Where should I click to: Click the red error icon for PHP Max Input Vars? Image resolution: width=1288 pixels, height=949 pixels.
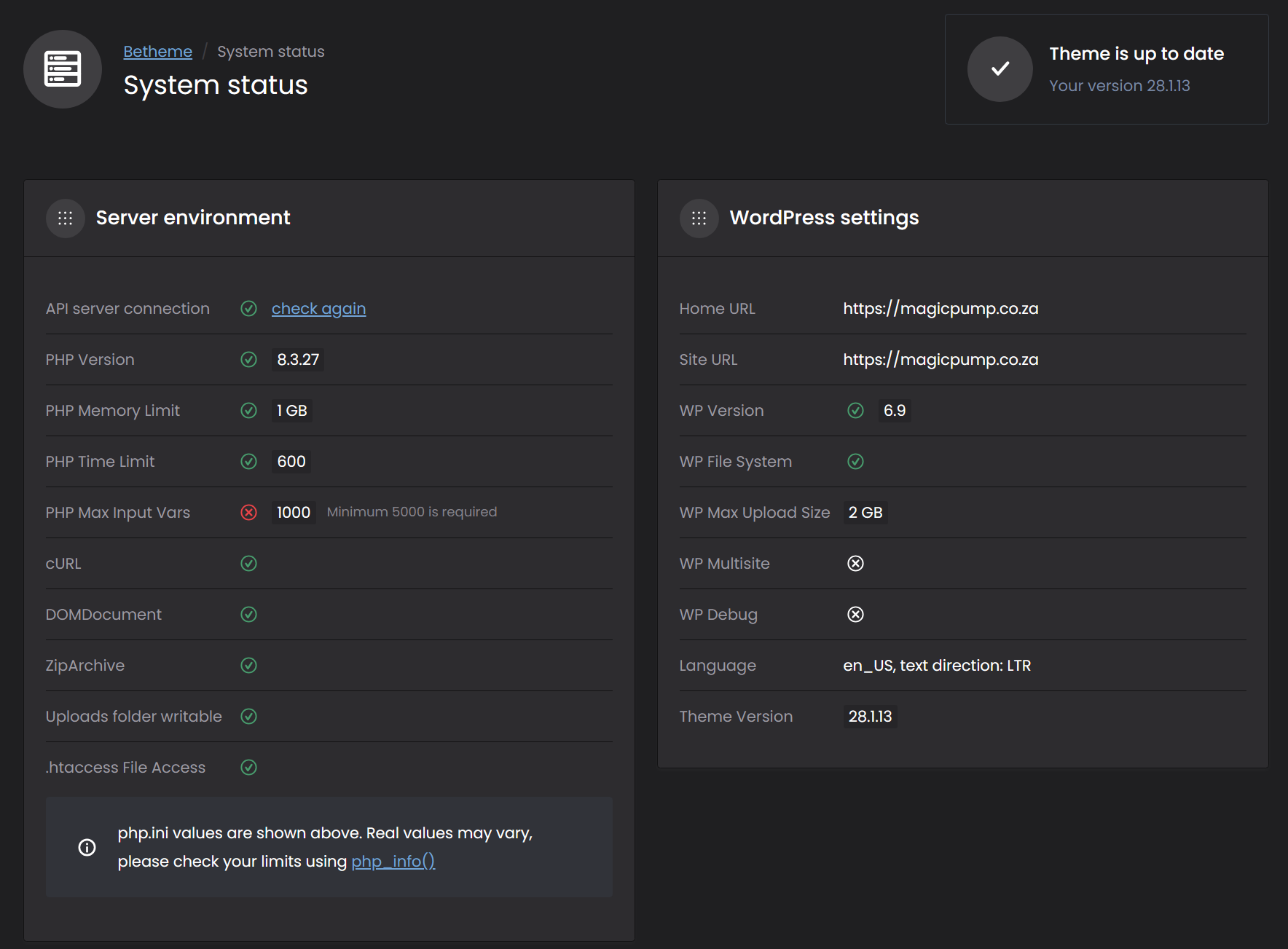[x=249, y=513]
